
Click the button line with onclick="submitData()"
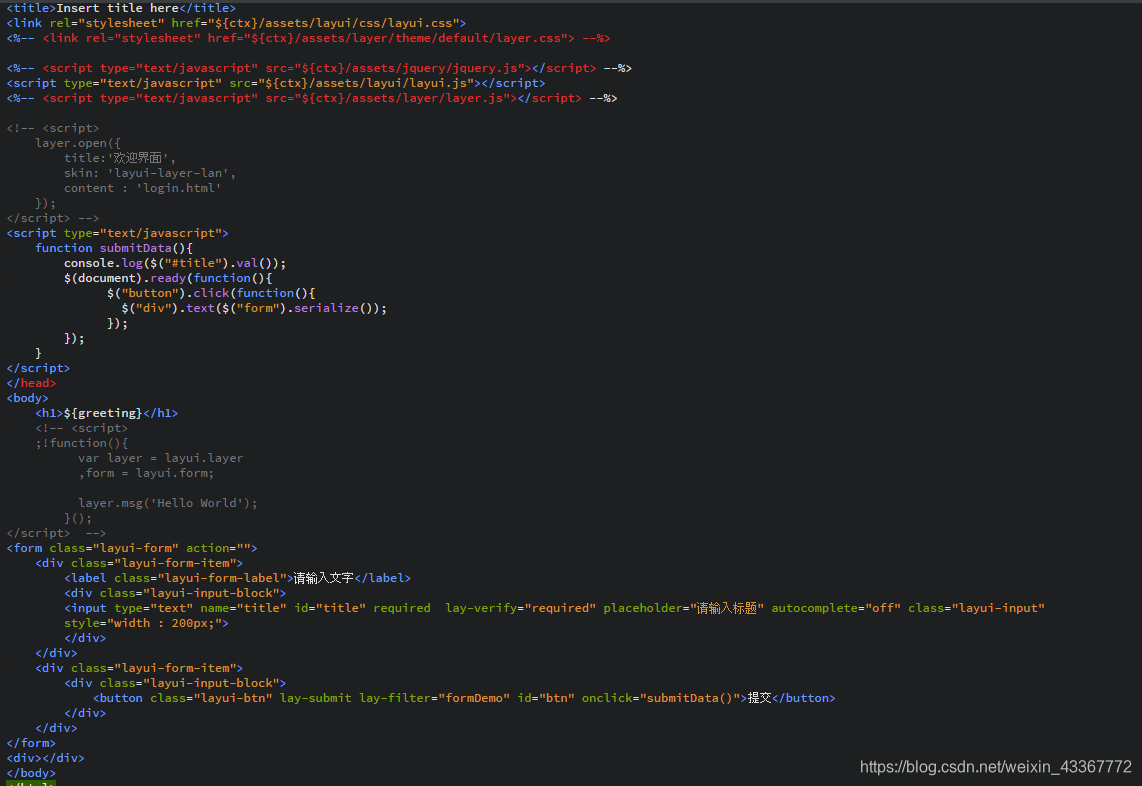point(464,698)
